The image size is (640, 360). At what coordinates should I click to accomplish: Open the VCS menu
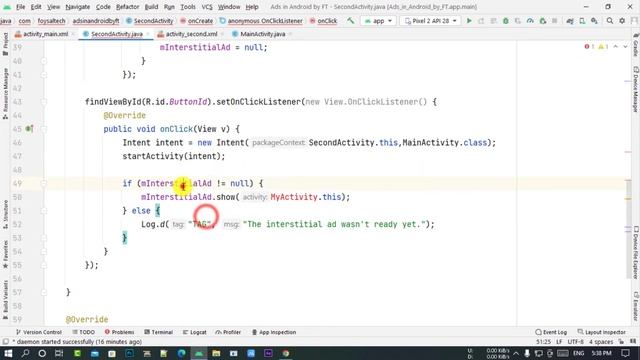207,7
